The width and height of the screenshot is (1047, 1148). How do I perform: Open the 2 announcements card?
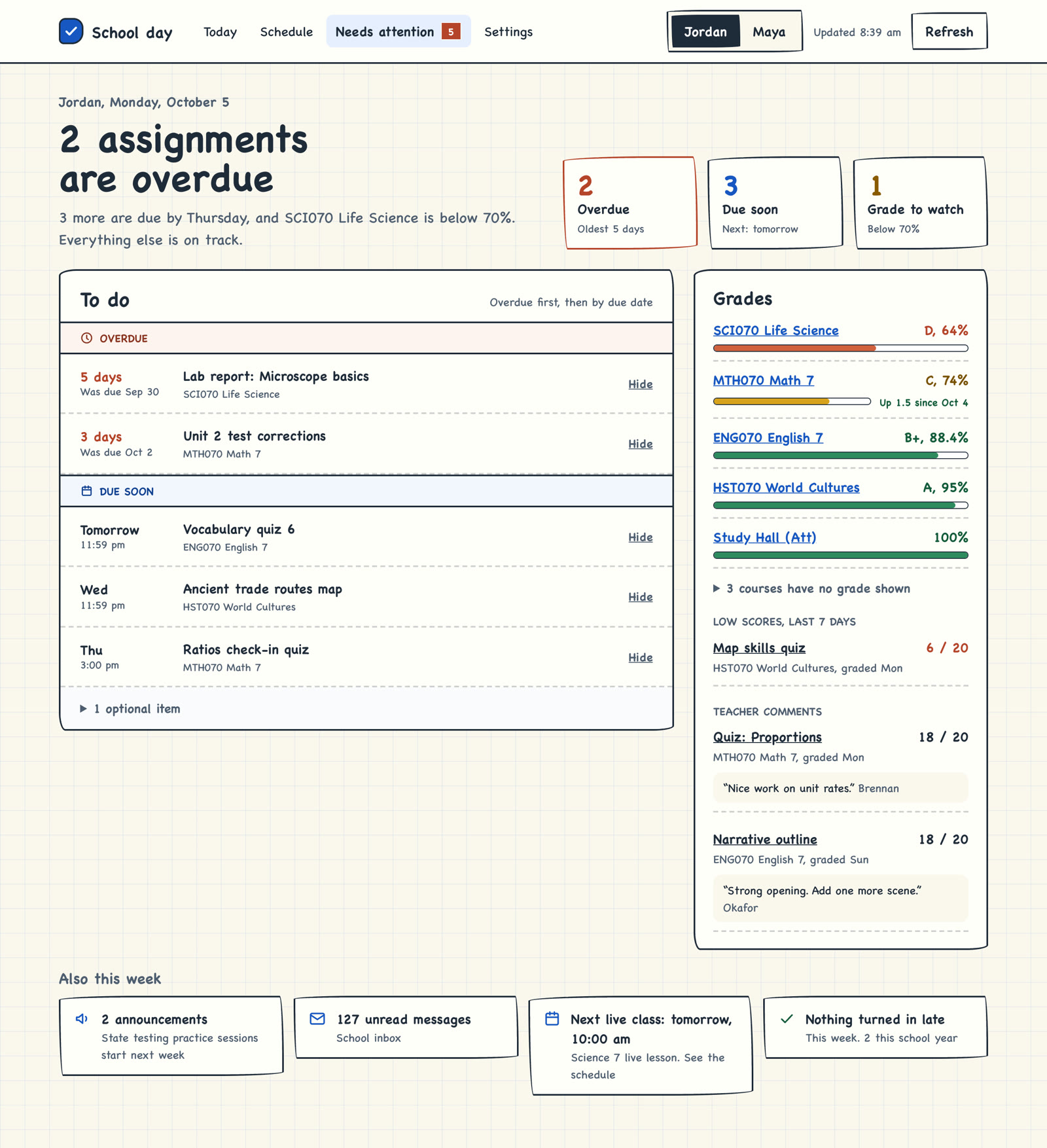pyautogui.click(x=171, y=1035)
